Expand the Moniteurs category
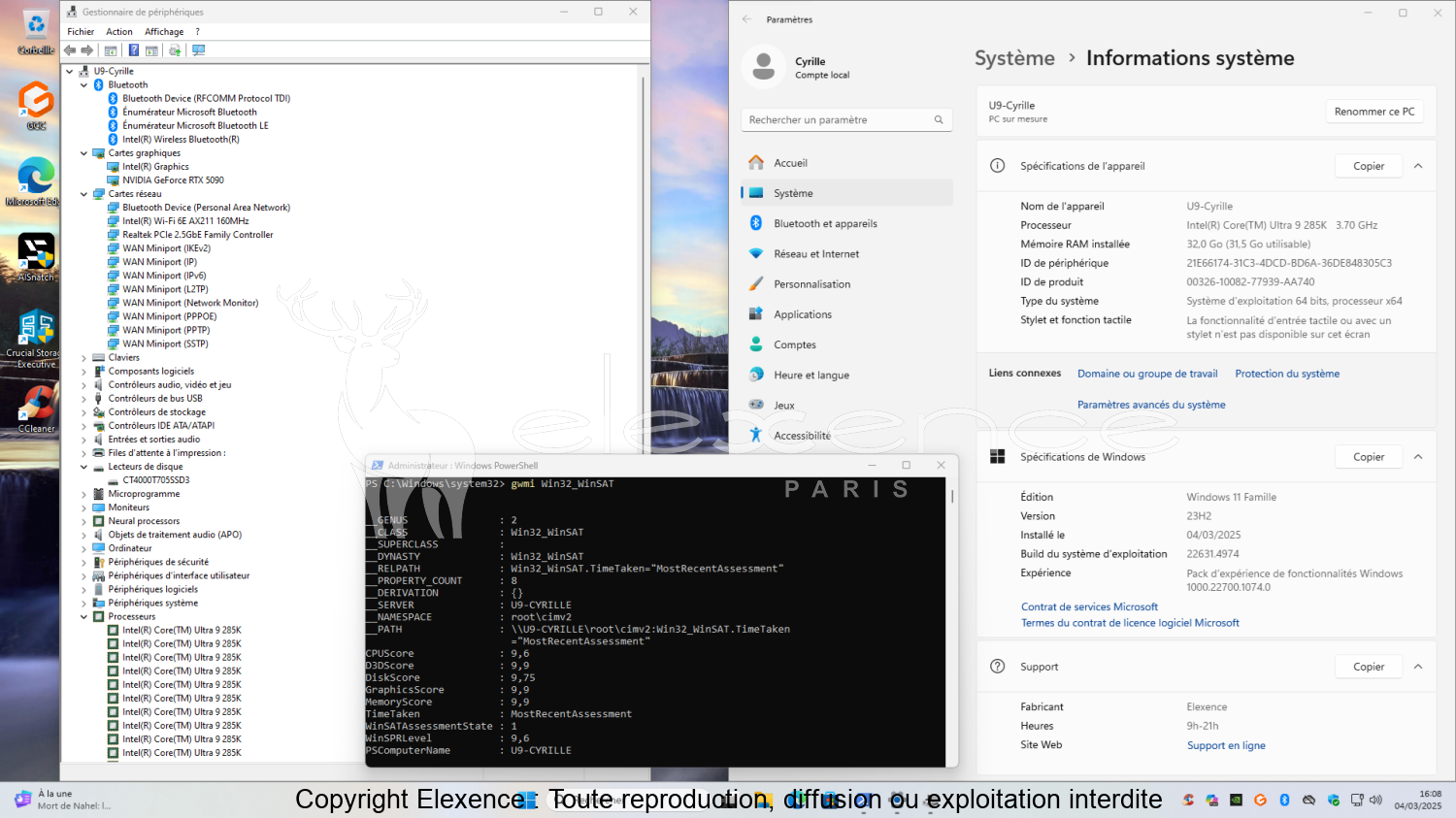Image resolution: width=1456 pixels, height=818 pixels. 83,507
